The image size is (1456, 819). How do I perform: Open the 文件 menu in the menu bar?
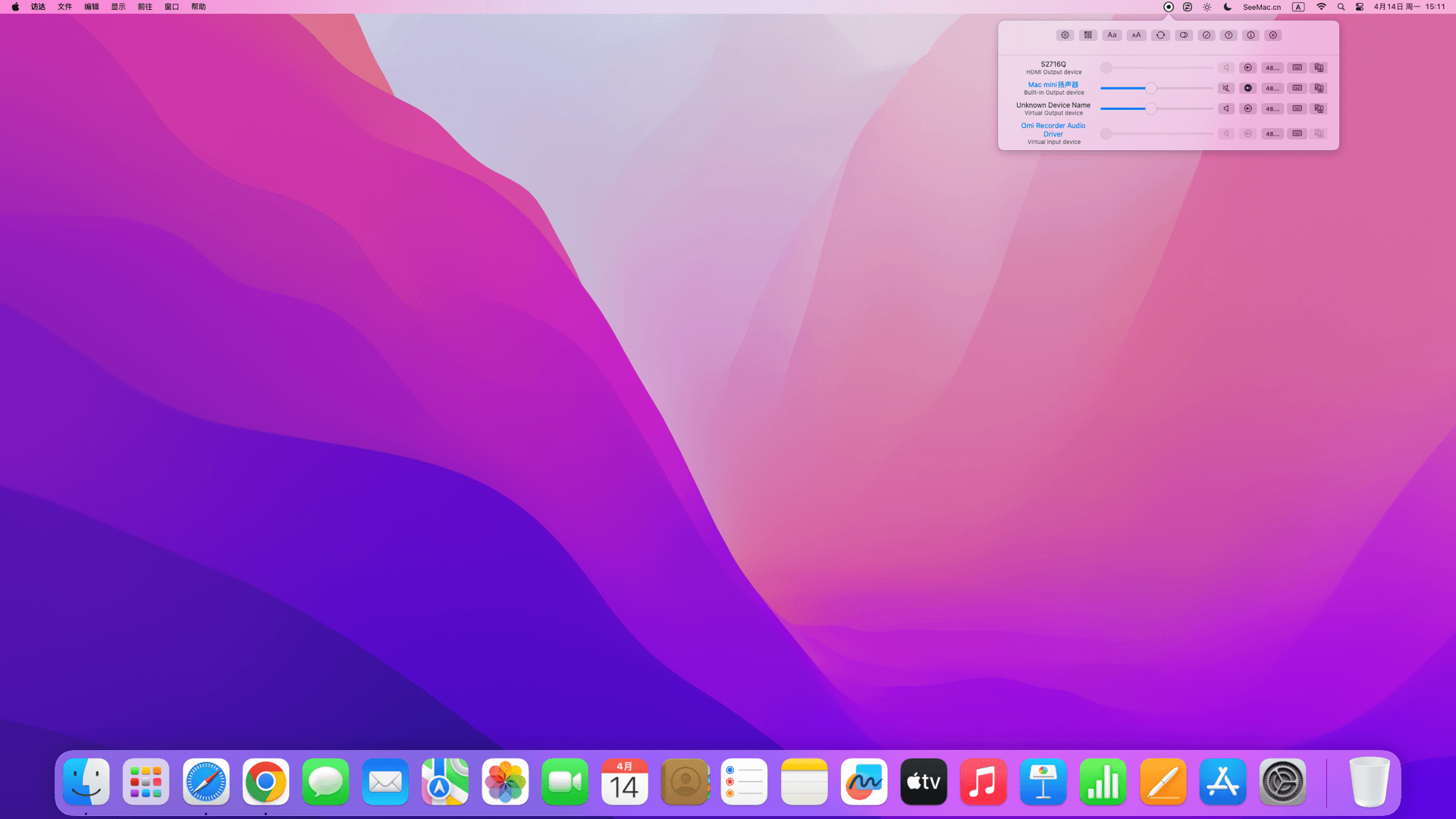(64, 7)
